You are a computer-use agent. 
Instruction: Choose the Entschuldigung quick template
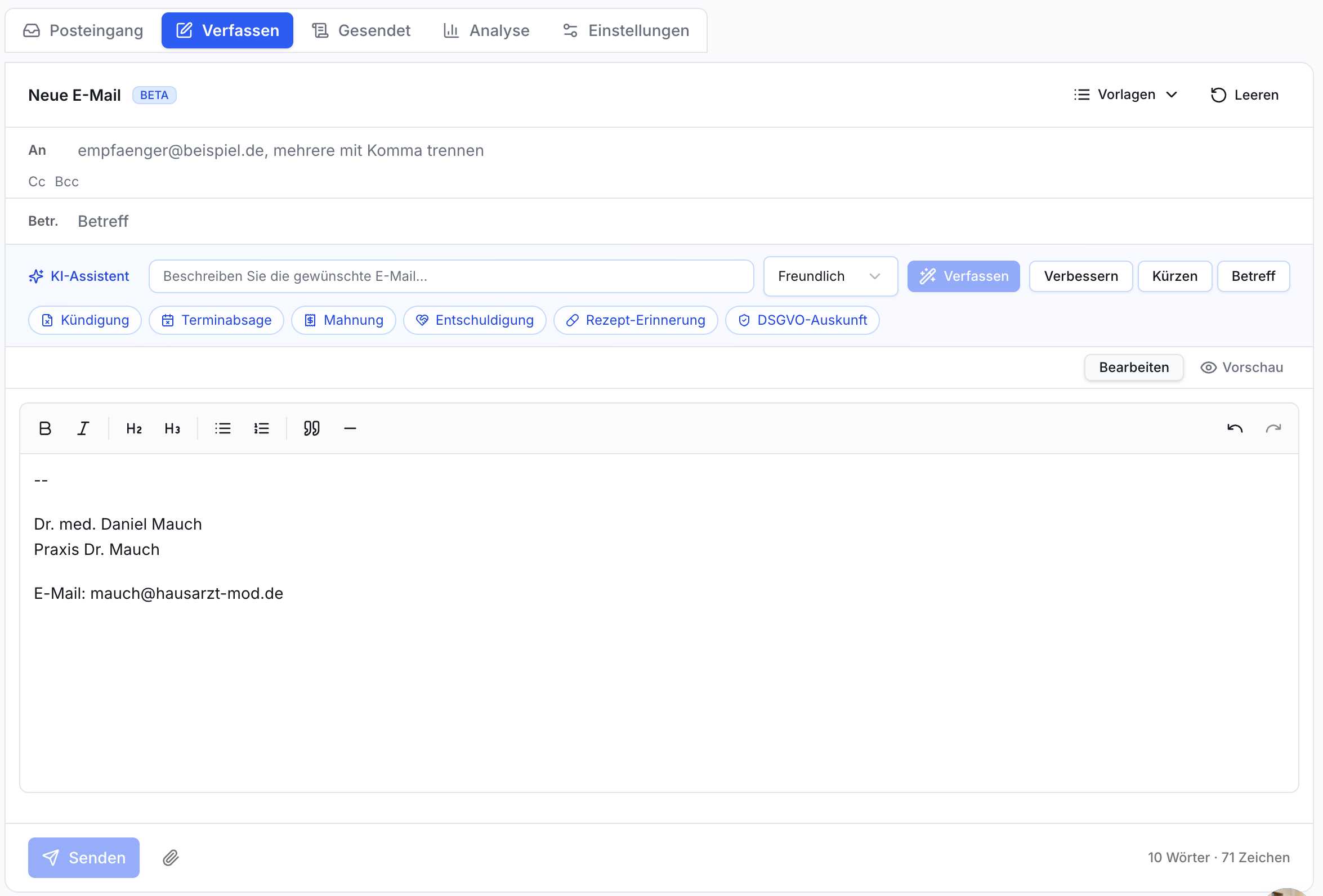tap(474, 320)
